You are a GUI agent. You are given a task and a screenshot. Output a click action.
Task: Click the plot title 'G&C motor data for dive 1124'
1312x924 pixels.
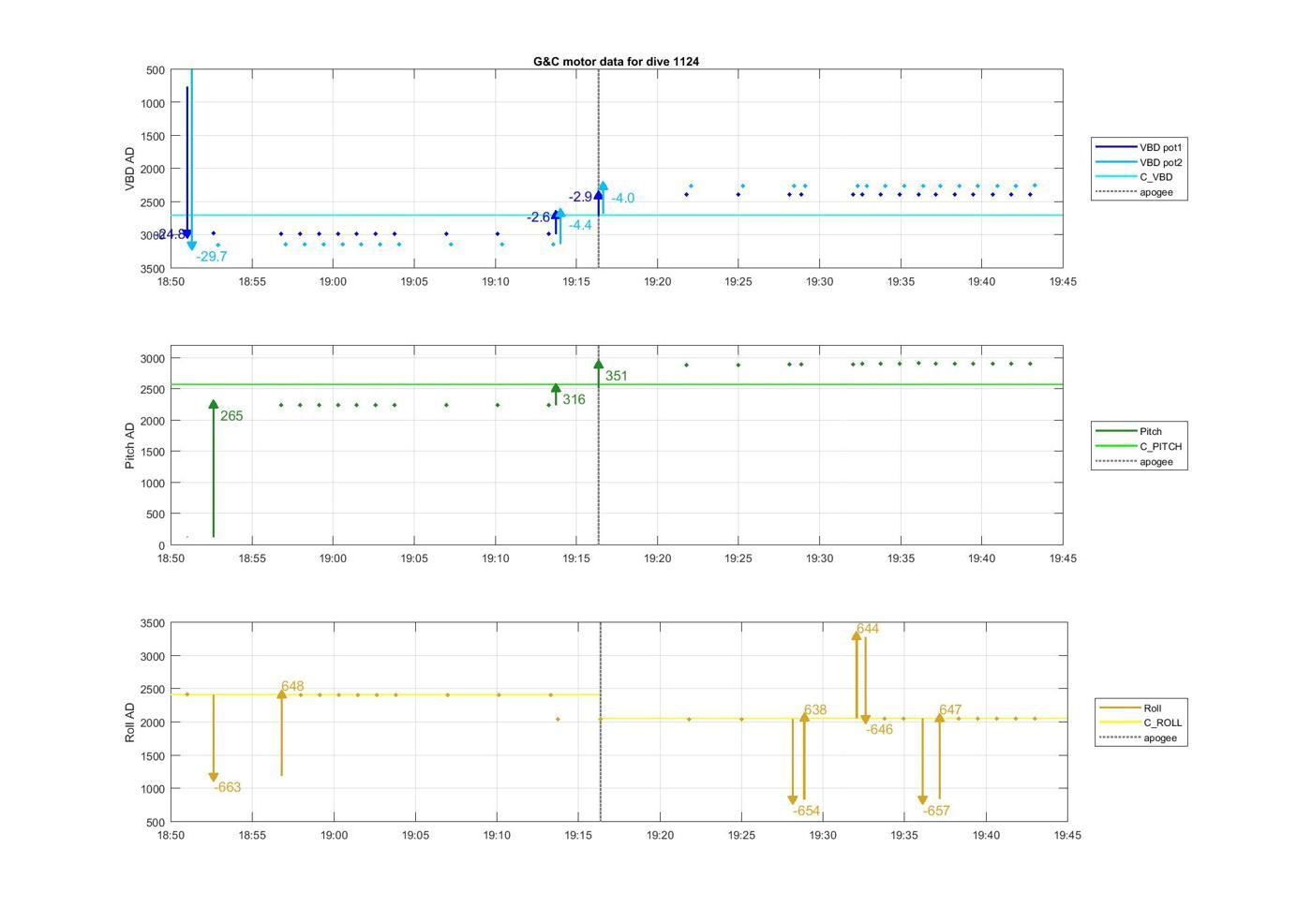point(616,61)
